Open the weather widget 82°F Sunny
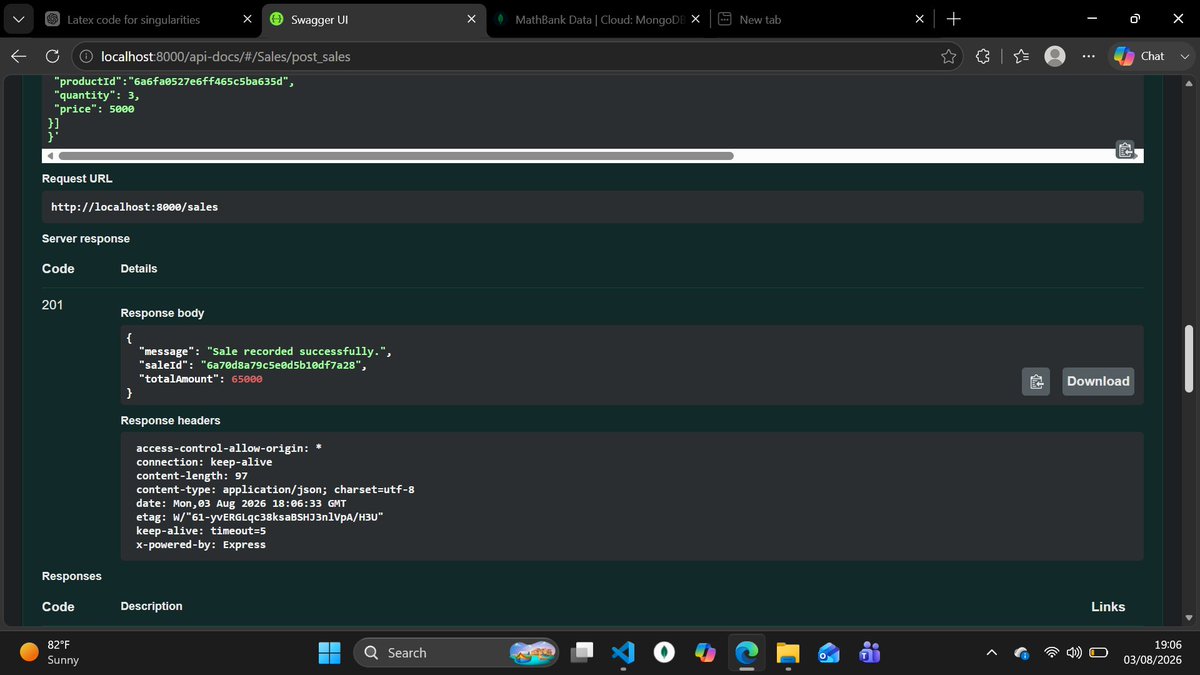Viewport: 1200px width, 675px height. click(x=49, y=653)
